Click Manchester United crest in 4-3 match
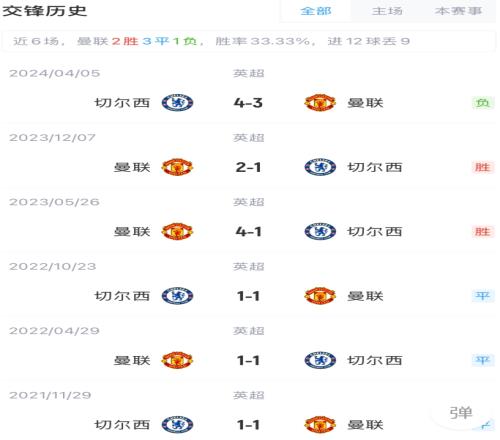Screen dimensions: 500x440 320,103
